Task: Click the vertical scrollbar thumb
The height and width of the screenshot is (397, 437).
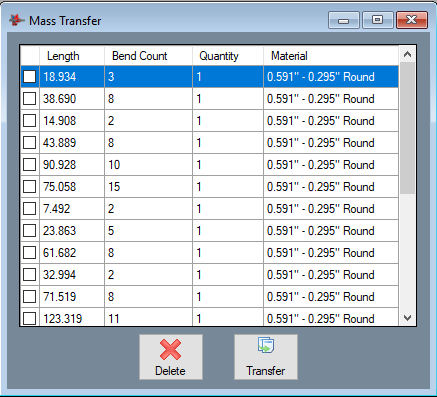Action: pyautogui.click(x=407, y=128)
